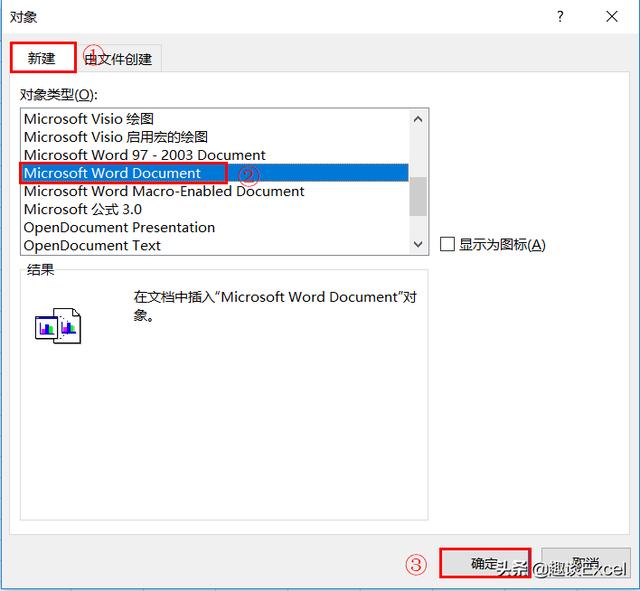Open the 由文件创建 tab
640x591 pixels.
120,59
